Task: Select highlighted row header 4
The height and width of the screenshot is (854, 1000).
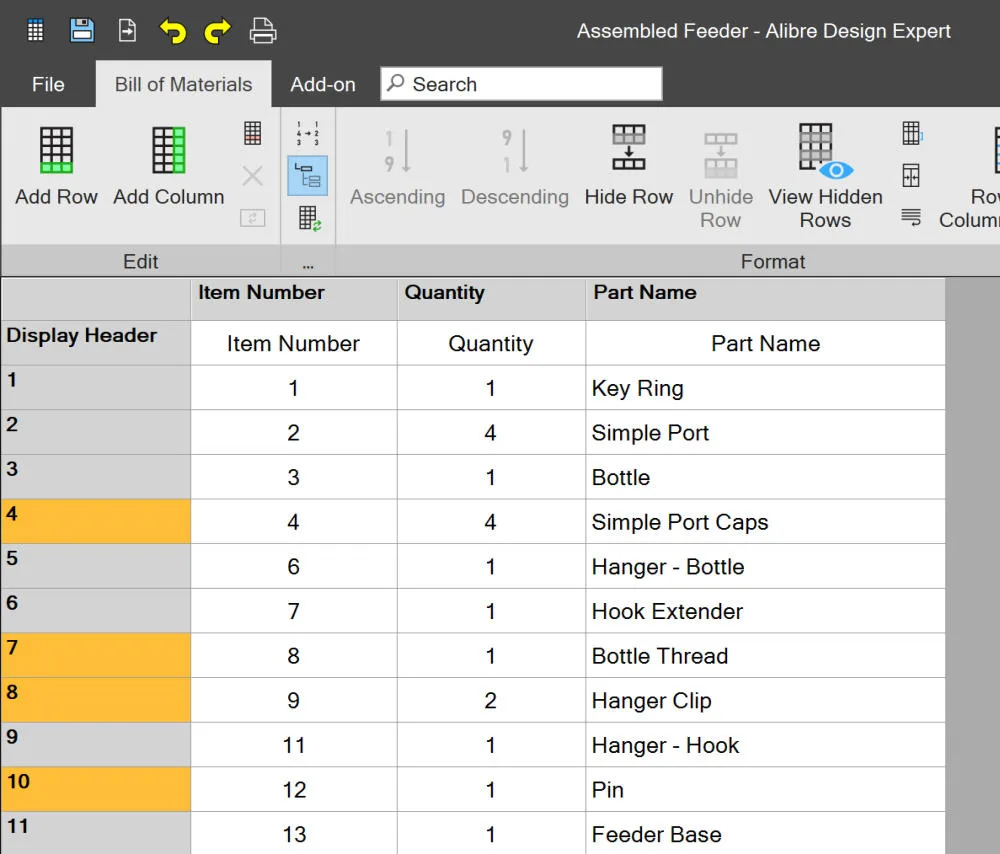Action: (x=96, y=521)
